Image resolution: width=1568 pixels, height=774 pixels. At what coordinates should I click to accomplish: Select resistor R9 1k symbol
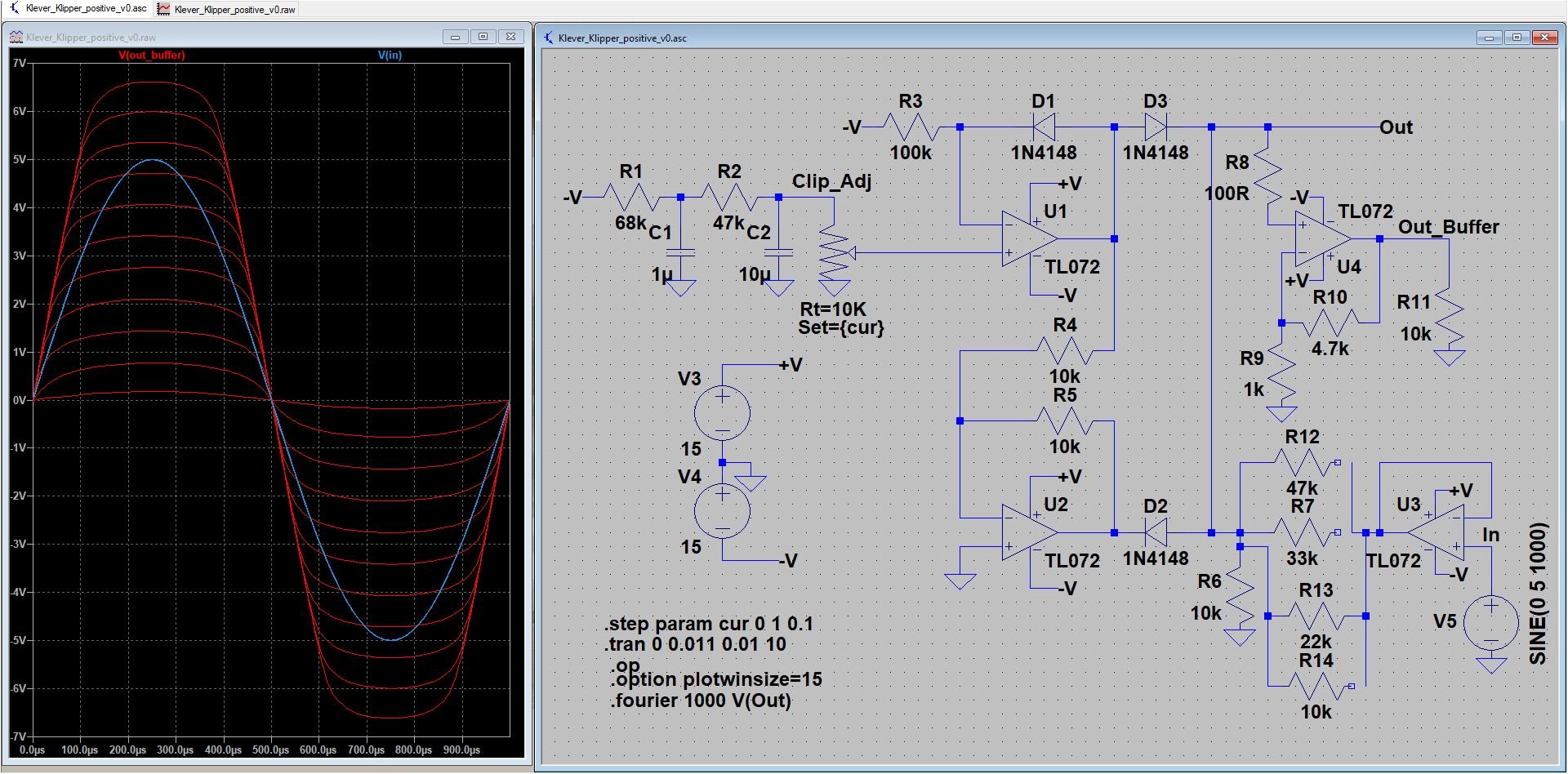click(1281, 371)
